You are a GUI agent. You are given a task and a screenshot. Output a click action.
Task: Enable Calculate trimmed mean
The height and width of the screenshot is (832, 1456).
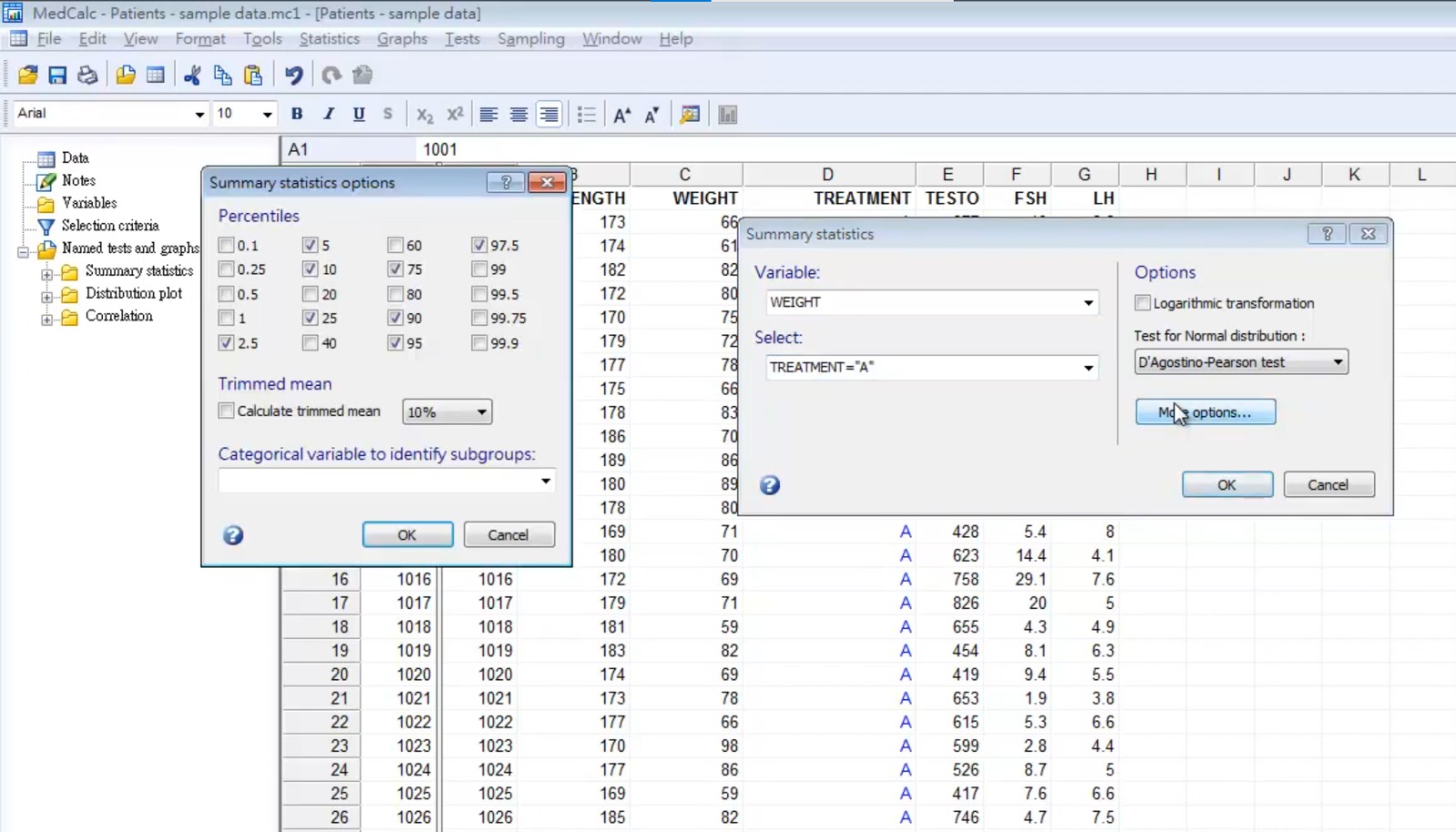pyautogui.click(x=227, y=411)
